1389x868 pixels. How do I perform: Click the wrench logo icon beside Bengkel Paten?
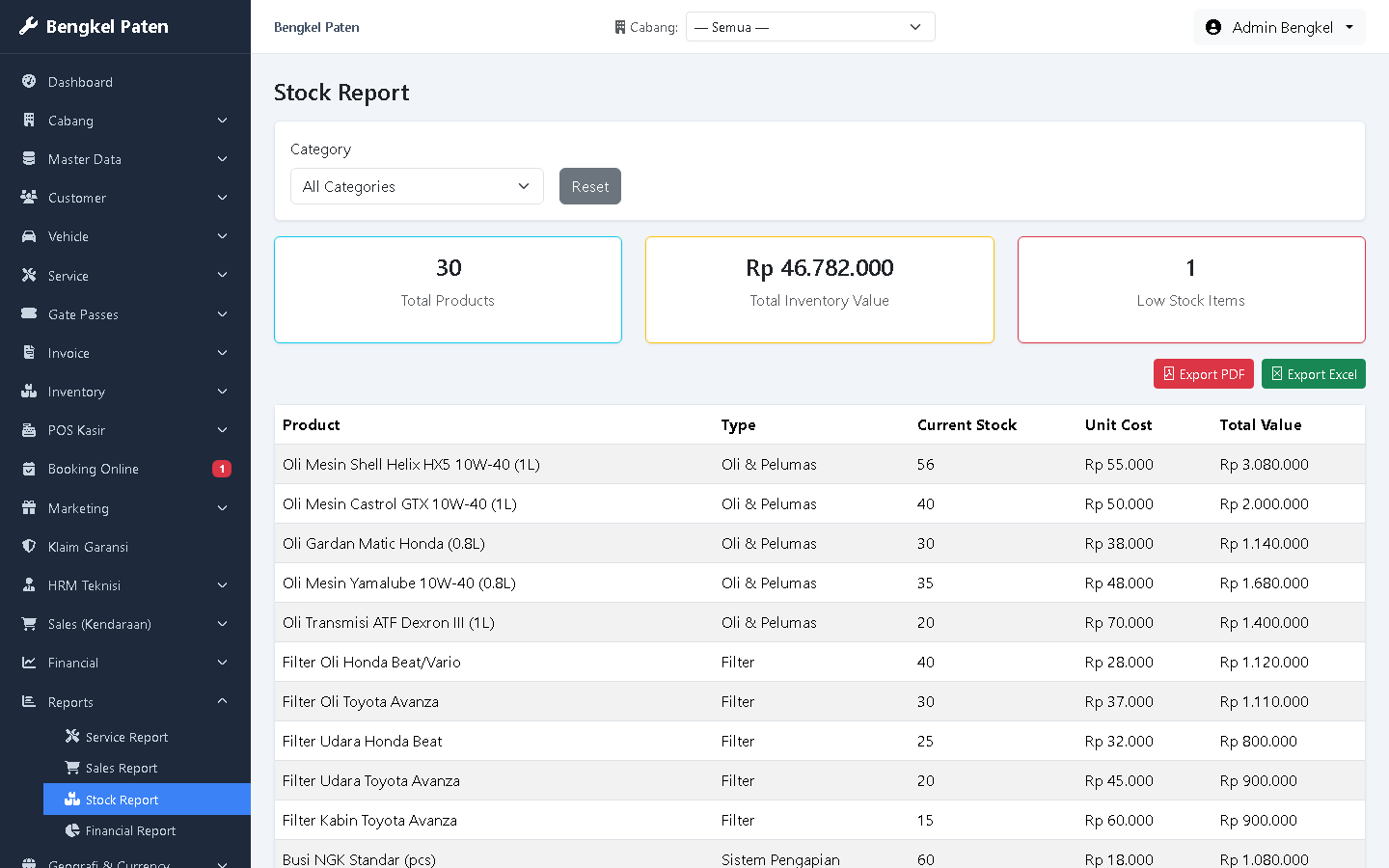[x=29, y=26]
